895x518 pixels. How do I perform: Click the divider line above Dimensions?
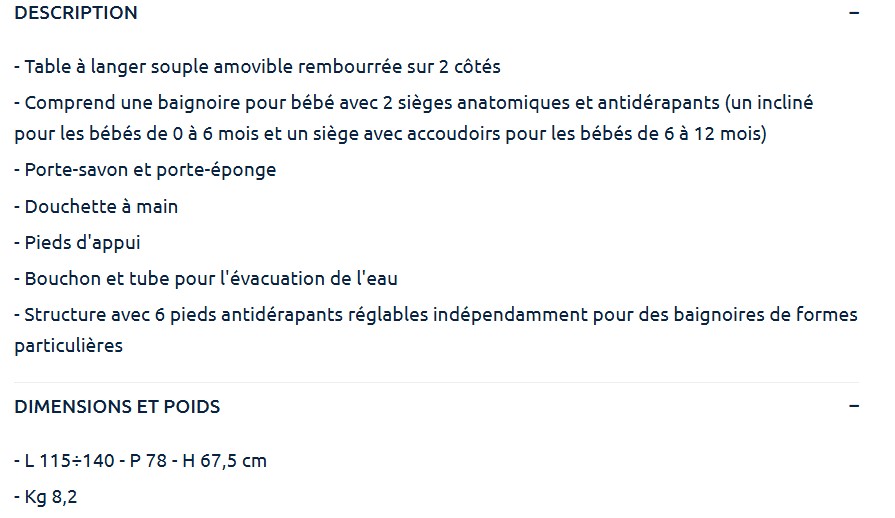point(436,382)
